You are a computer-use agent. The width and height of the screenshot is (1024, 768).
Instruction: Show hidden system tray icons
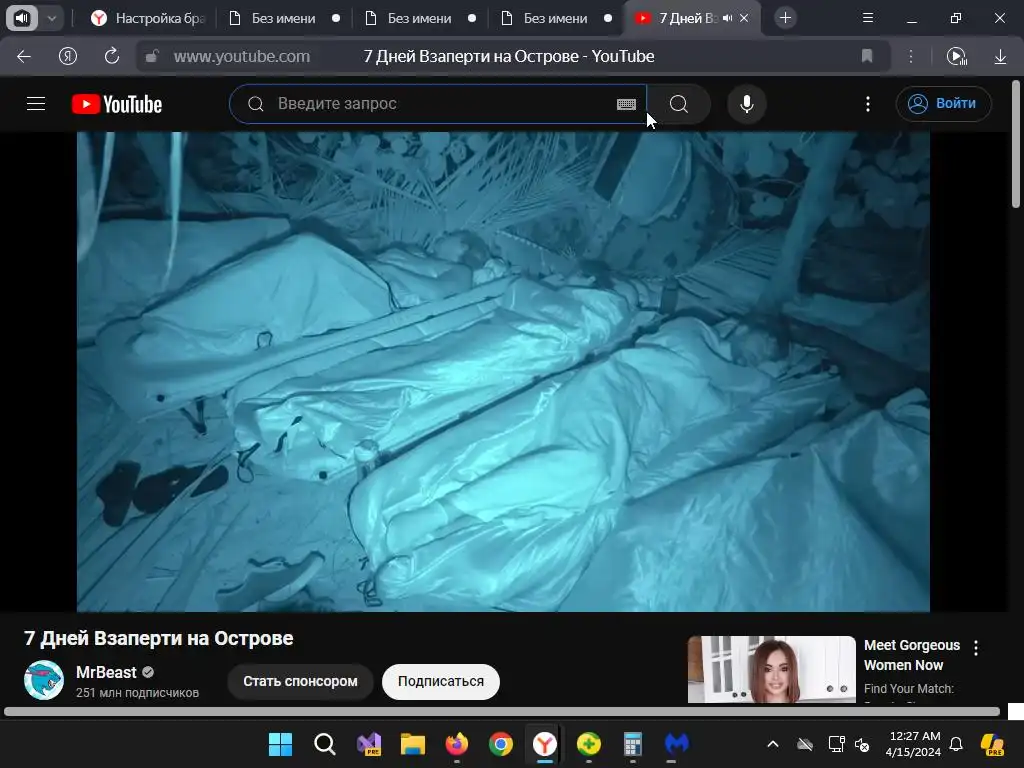(773, 744)
